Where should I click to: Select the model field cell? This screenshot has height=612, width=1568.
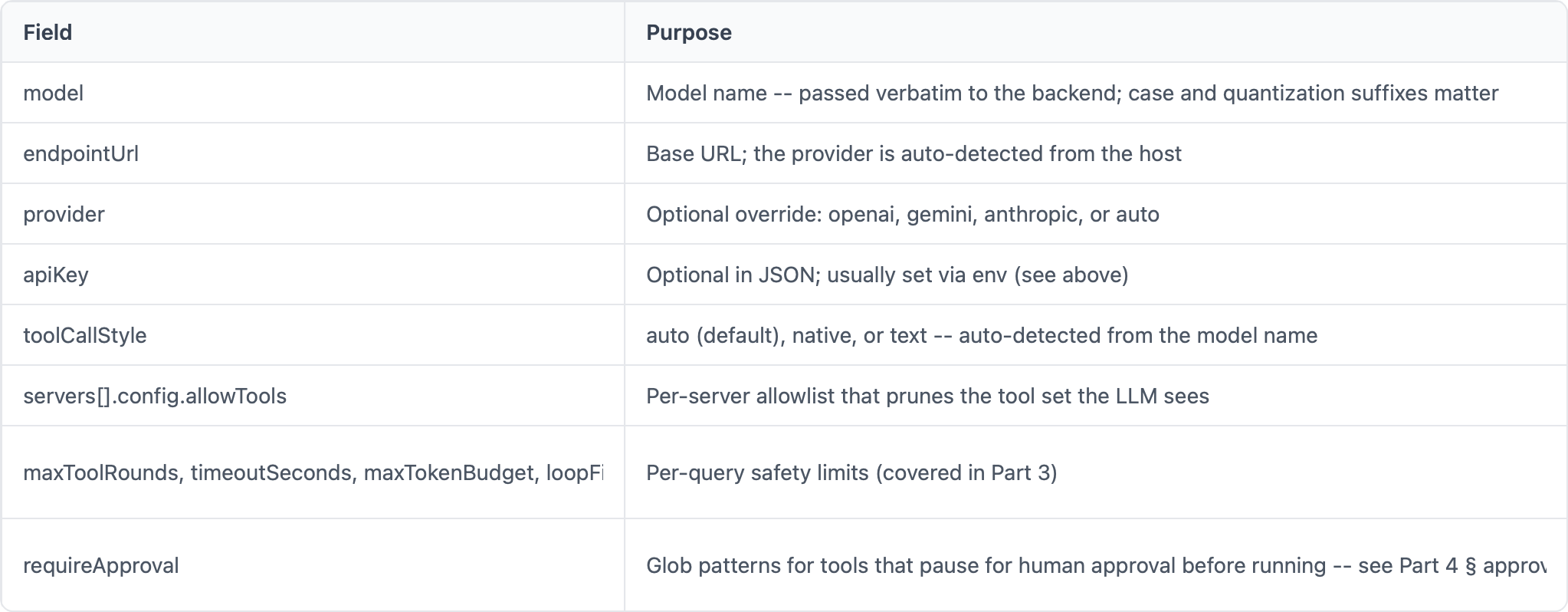pyautogui.click(x=313, y=93)
